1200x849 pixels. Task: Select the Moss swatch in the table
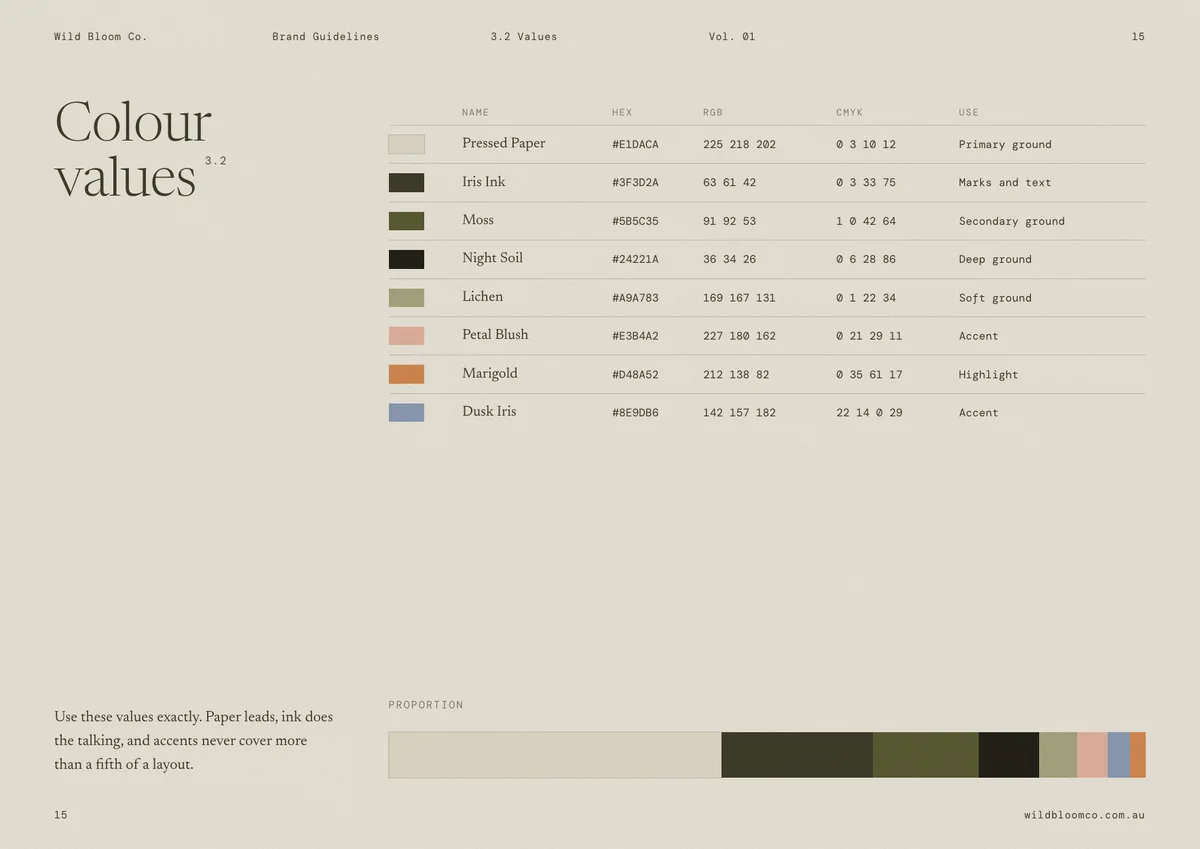pyautogui.click(x=406, y=221)
